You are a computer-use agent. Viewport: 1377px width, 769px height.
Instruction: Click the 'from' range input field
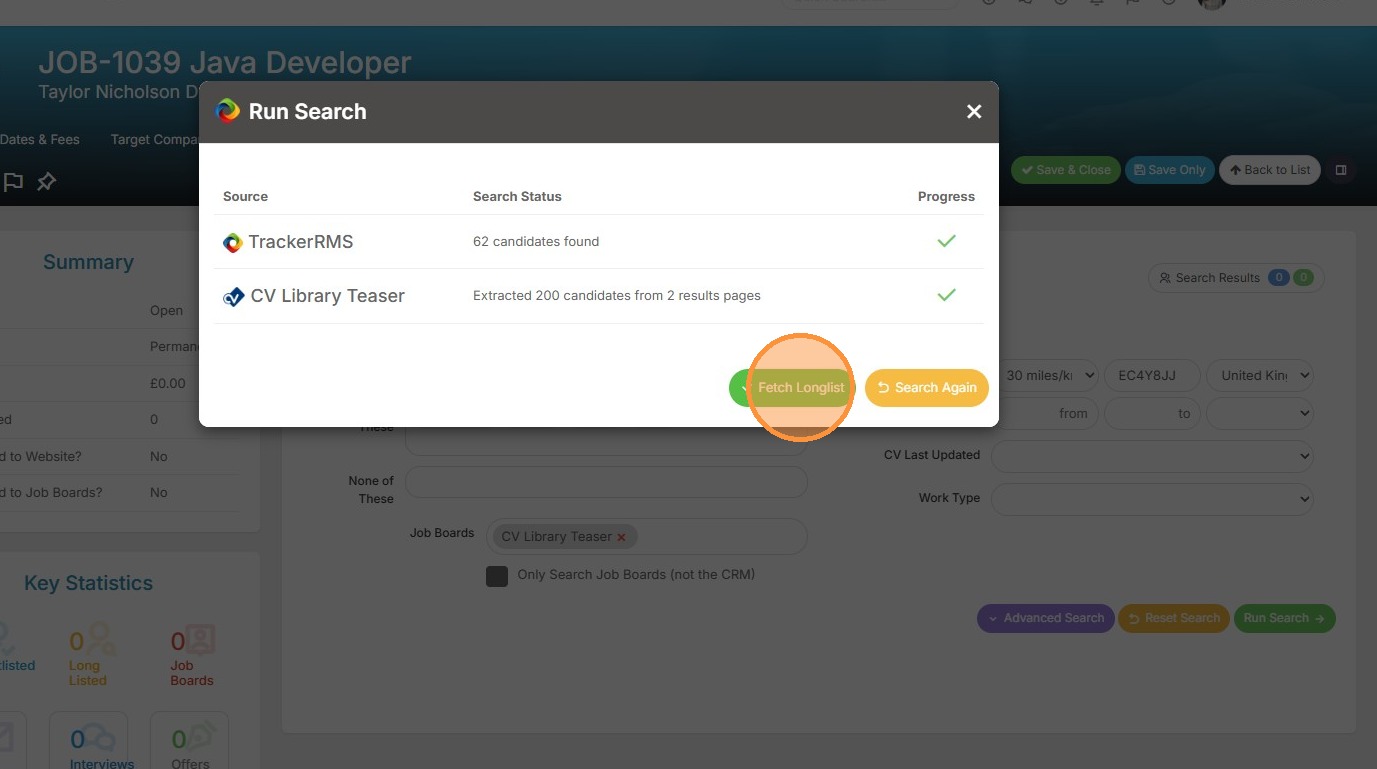click(1047, 413)
